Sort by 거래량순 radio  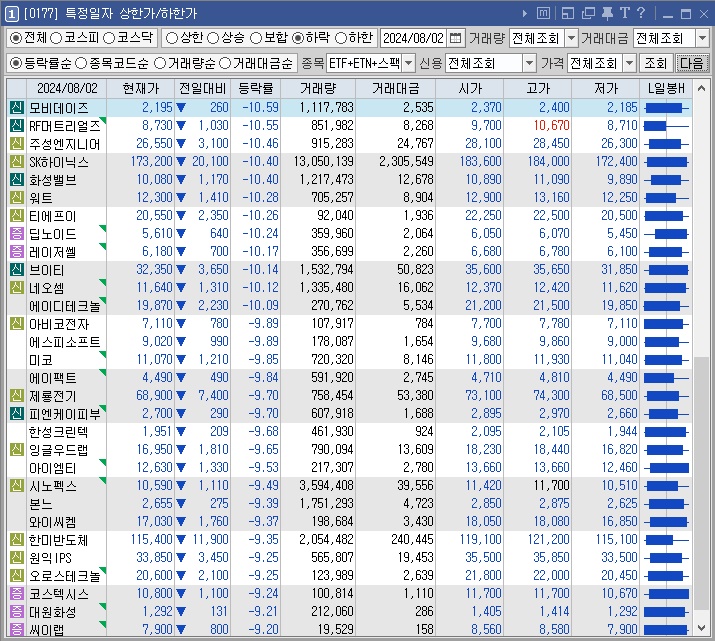160,63
